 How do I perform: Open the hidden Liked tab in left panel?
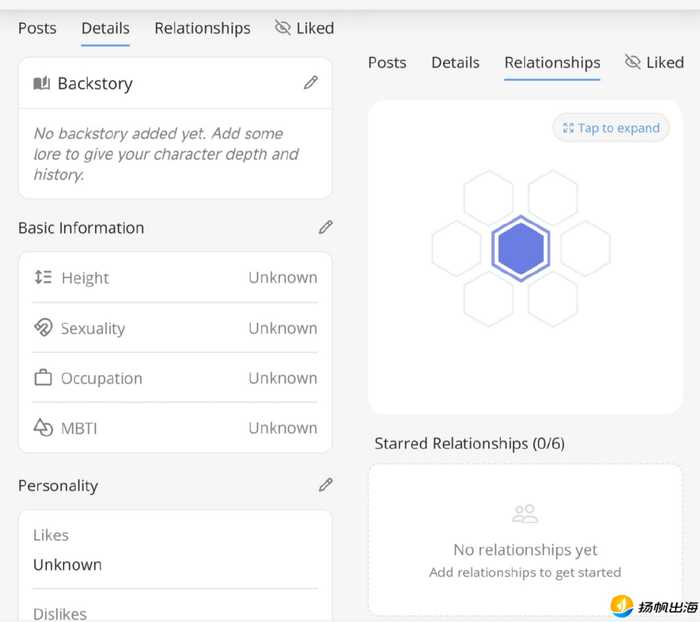[305, 28]
